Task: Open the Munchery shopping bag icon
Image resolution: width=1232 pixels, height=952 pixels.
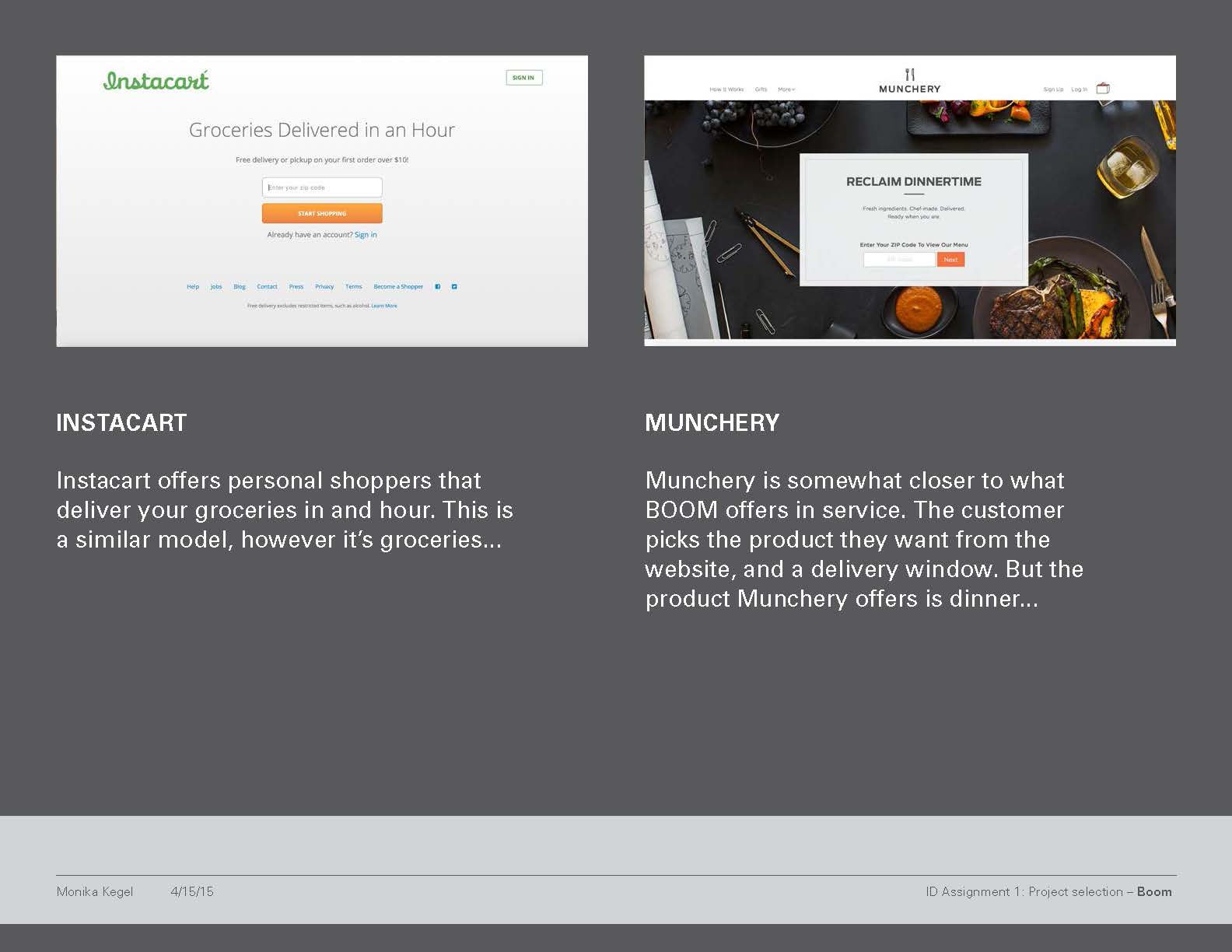Action: pyautogui.click(x=1103, y=88)
